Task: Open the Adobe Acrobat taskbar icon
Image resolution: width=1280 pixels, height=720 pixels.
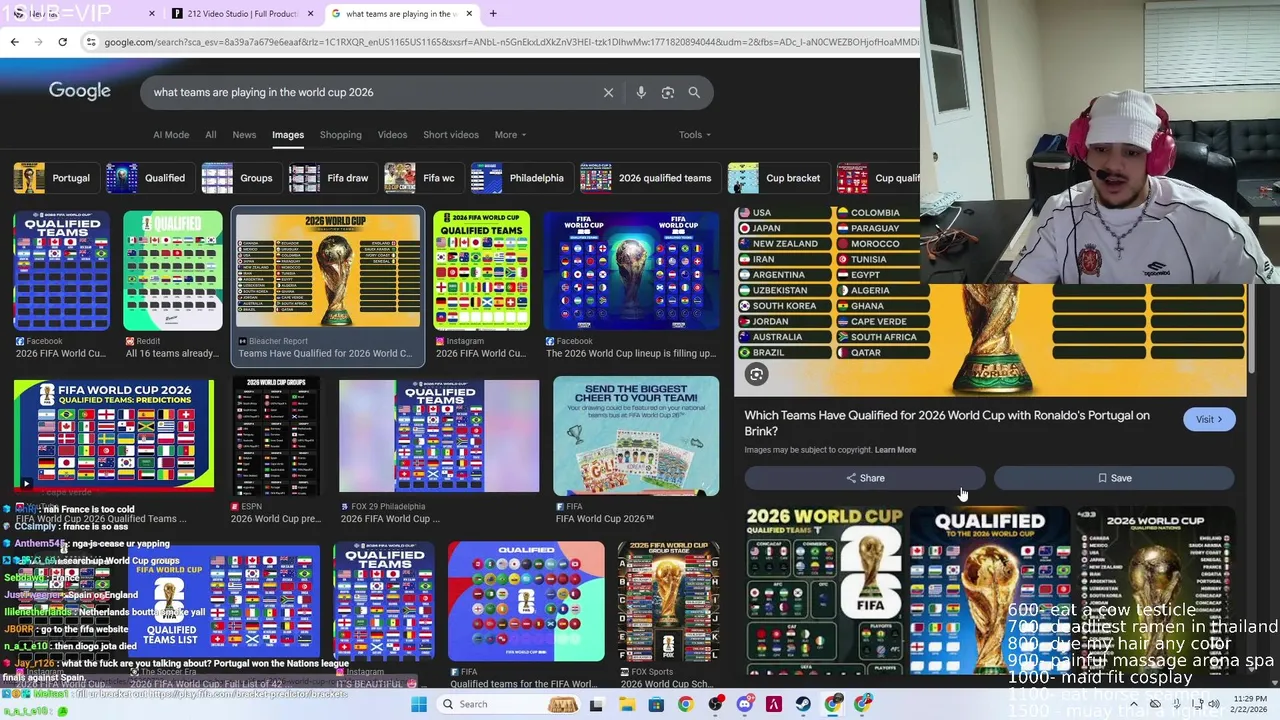Action: 774,704
